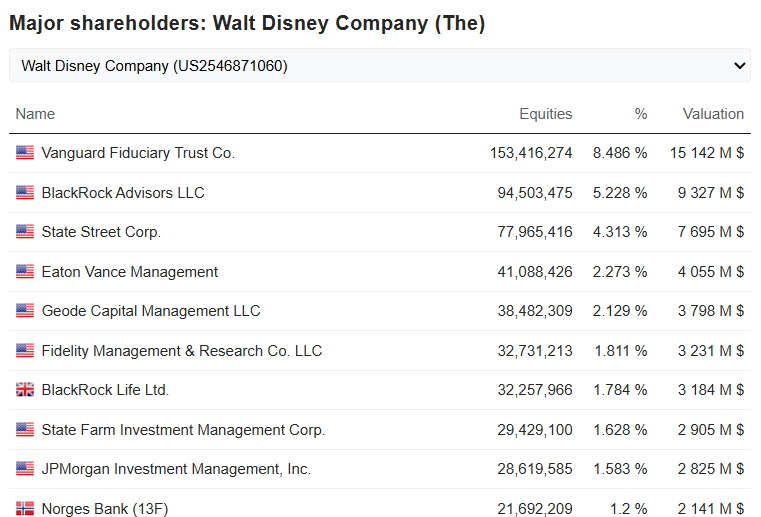Click the Norway flag next to Norges Bank

[x=25, y=509]
